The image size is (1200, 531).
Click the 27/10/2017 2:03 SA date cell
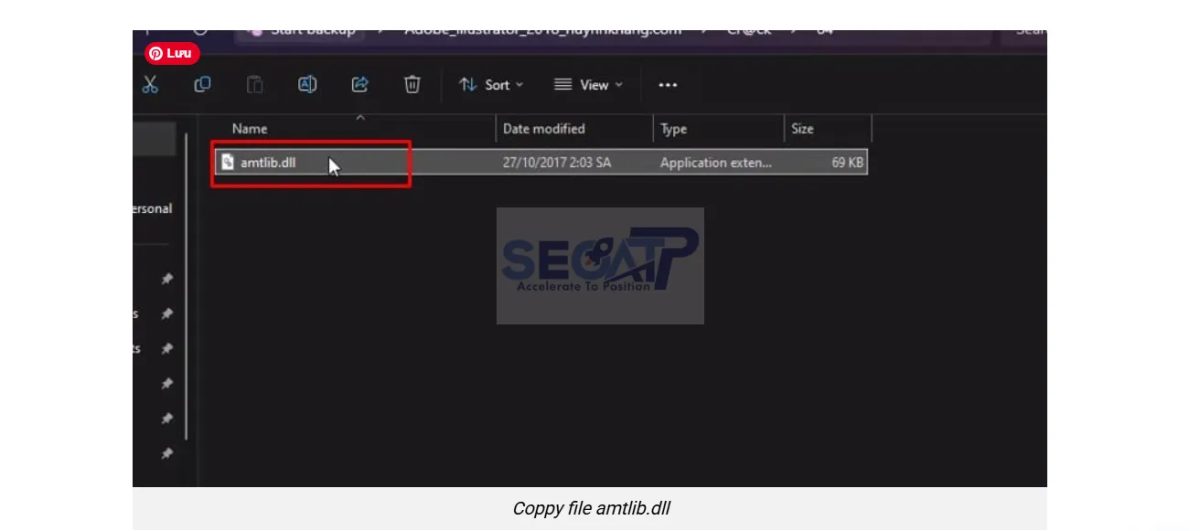click(557, 162)
